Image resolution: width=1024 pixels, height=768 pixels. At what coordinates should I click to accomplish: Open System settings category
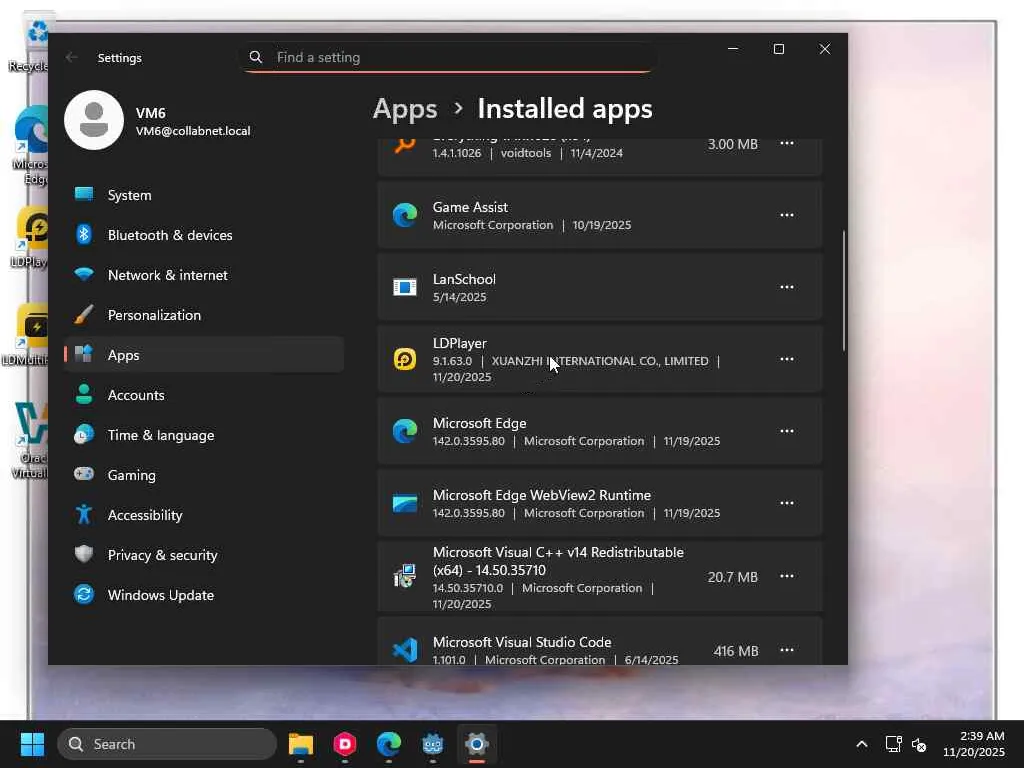[204, 195]
